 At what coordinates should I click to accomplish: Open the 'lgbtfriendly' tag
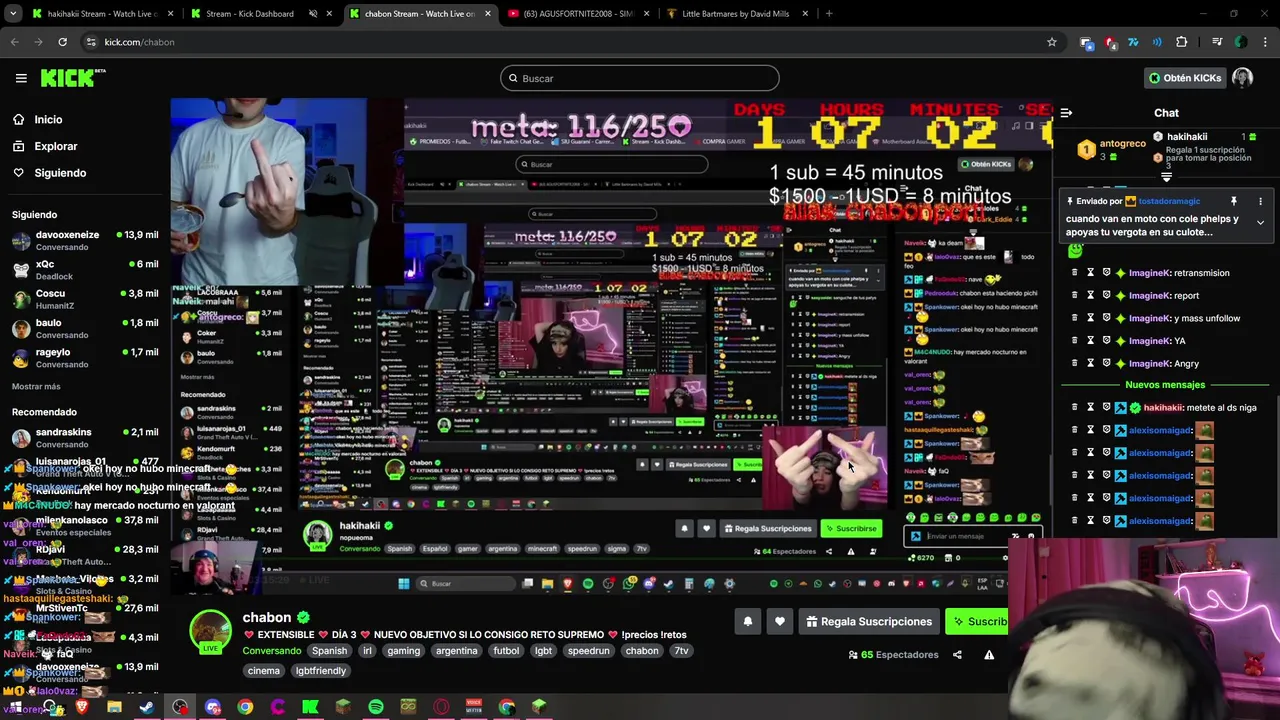(320, 671)
